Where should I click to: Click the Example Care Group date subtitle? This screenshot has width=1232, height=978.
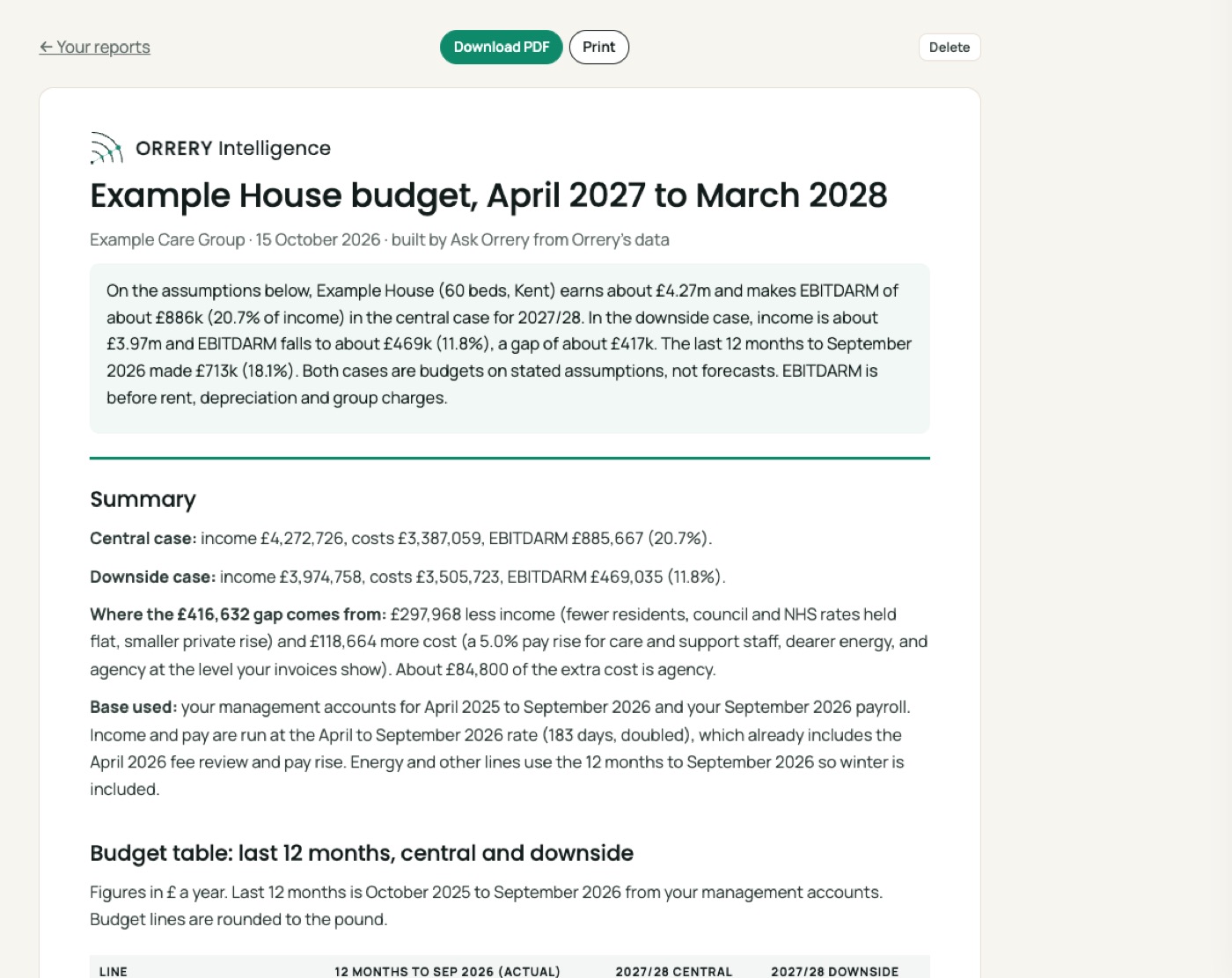(379, 239)
